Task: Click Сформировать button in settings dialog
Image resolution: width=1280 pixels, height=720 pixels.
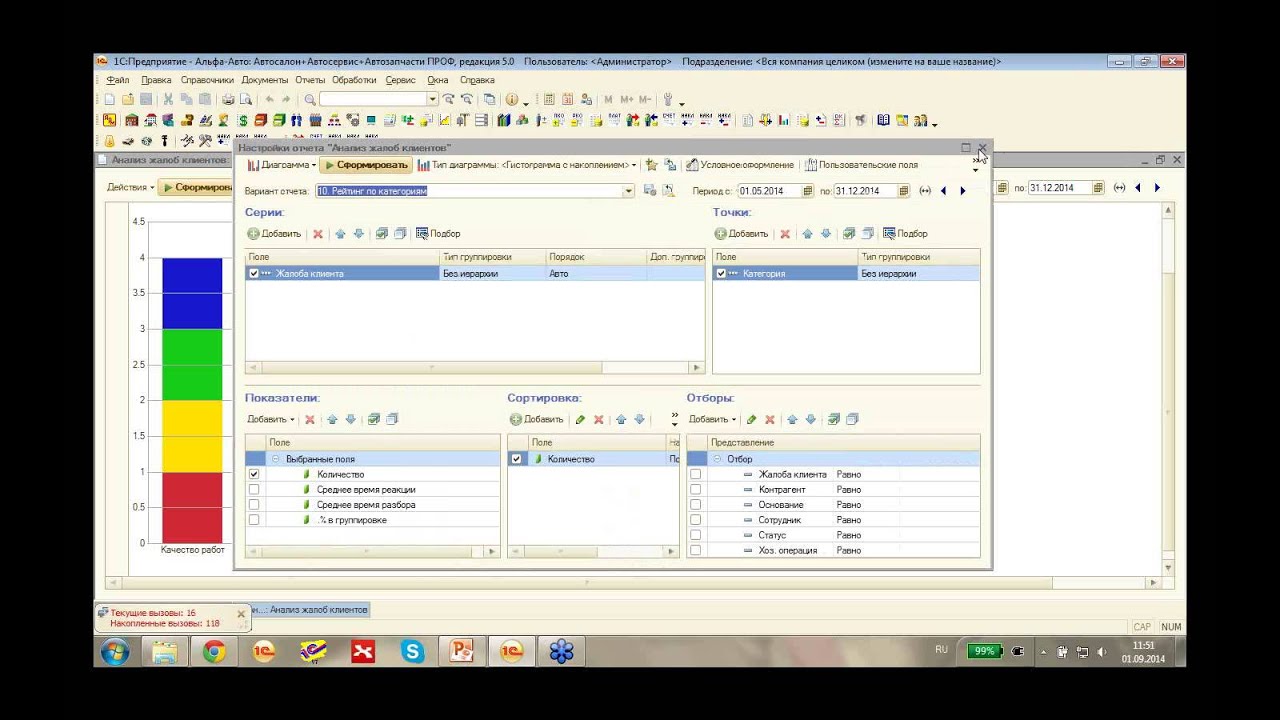Action: (x=366, y=165)
